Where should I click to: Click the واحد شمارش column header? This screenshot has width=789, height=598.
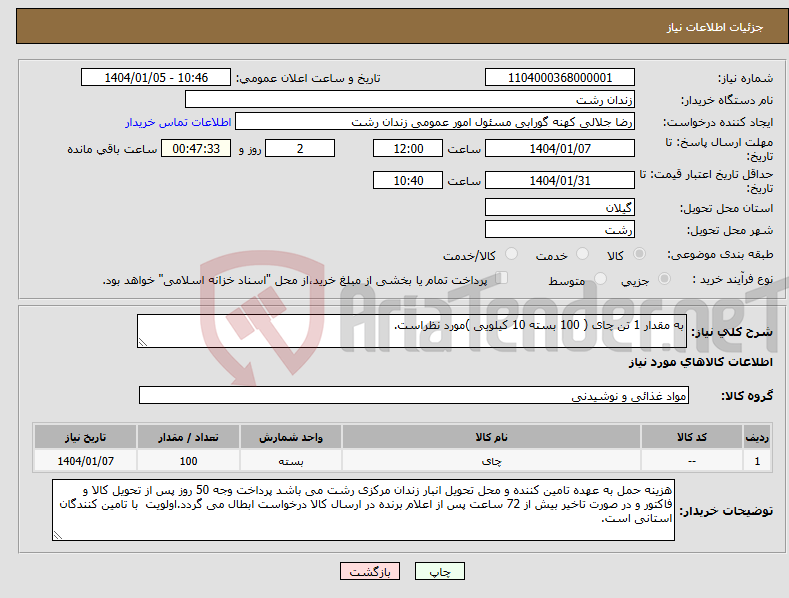291,437
